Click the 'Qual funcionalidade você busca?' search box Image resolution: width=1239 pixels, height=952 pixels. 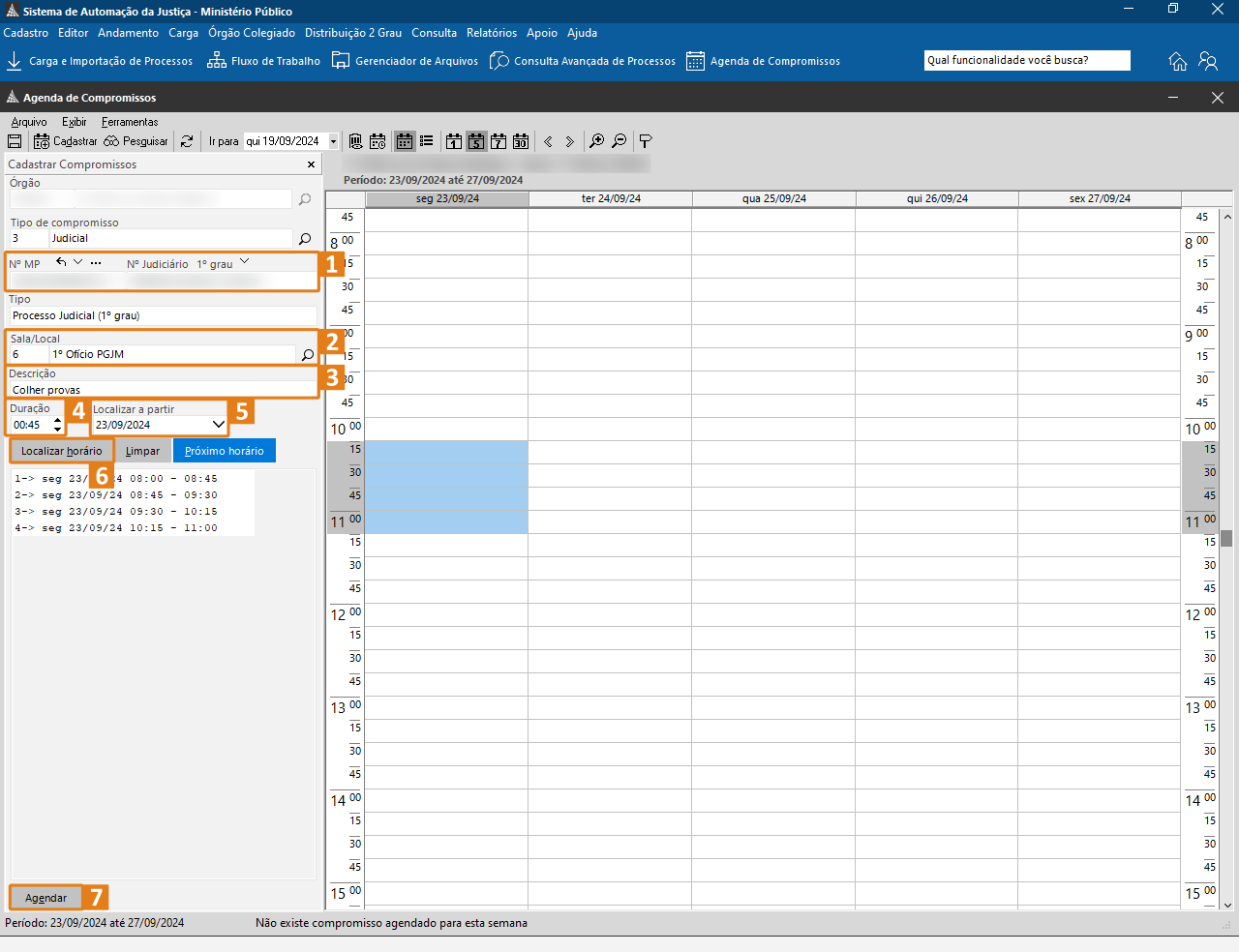1027,60
